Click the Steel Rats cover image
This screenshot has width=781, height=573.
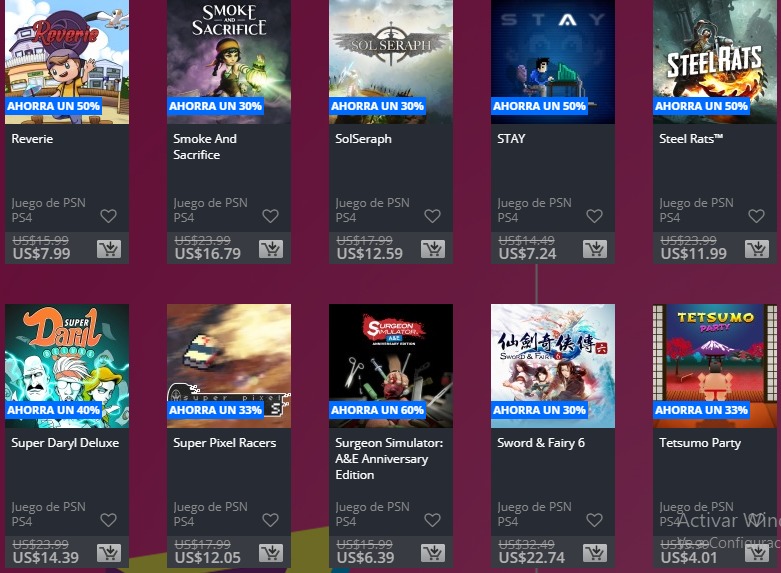[x=714, y=62]
